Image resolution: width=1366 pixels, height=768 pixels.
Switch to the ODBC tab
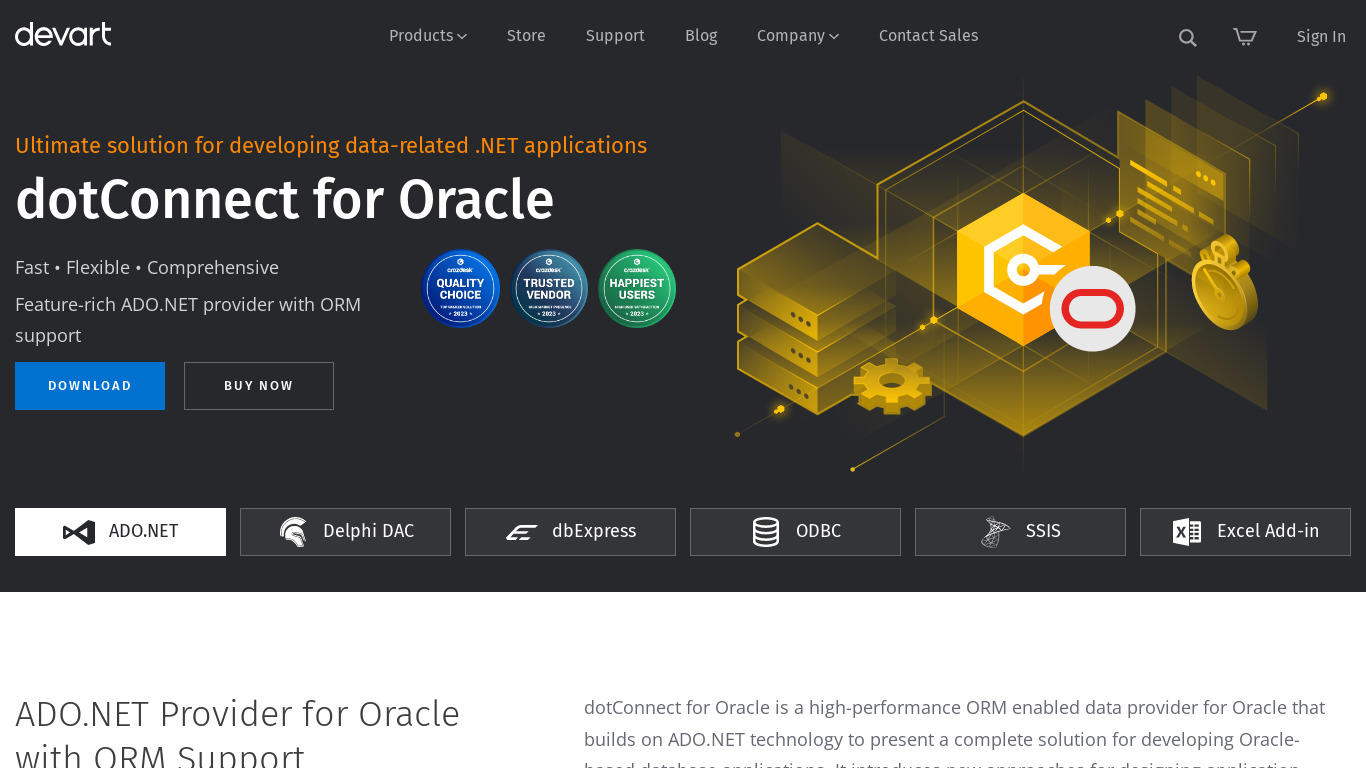795,532
